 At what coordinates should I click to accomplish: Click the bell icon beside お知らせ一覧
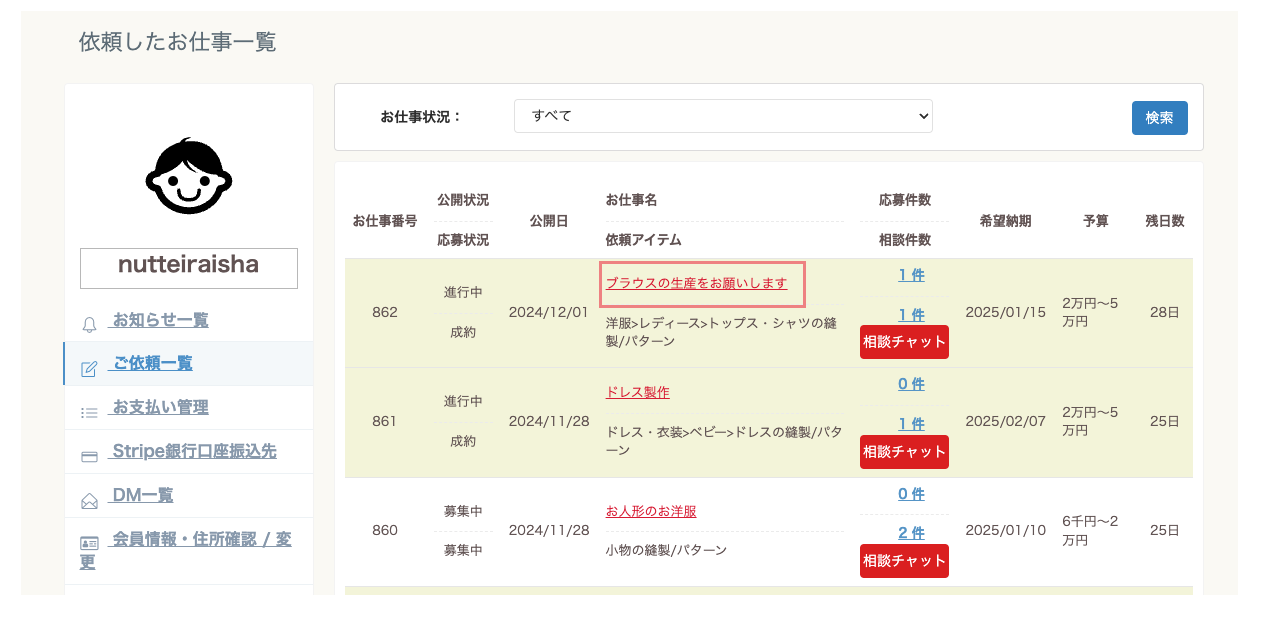(x=89, y=324)
